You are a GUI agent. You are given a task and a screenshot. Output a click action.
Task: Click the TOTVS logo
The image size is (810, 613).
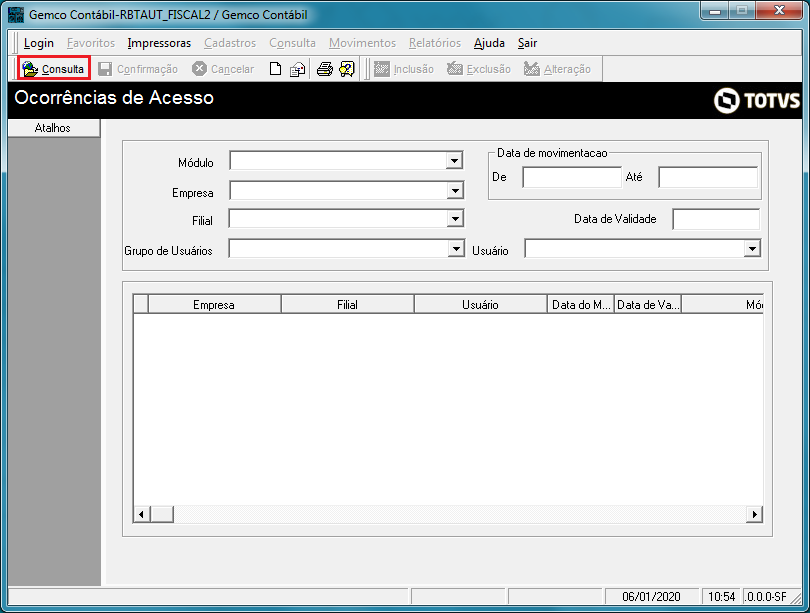point(757,100)
